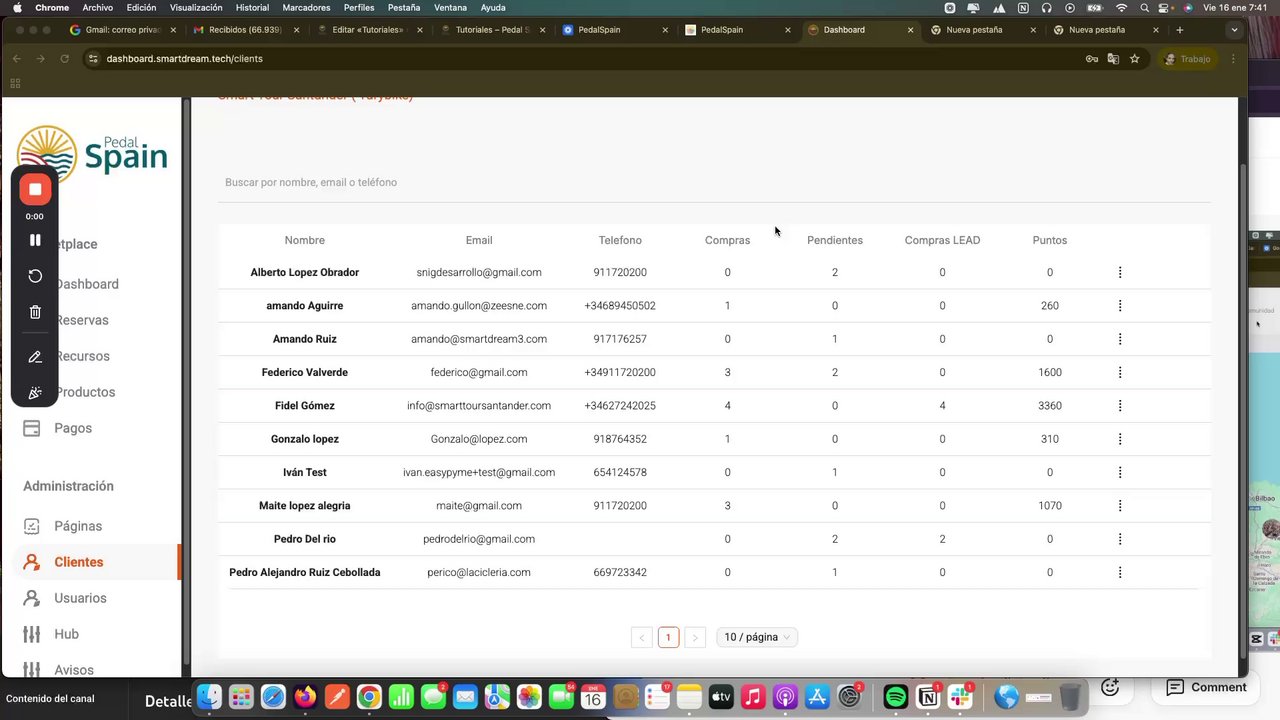The height and width of the screenshot is (720, 1280).
Task: Open the three-dot menu for Pedro Alejandro Ruiz Cebollada
Action: (1120, 572)
